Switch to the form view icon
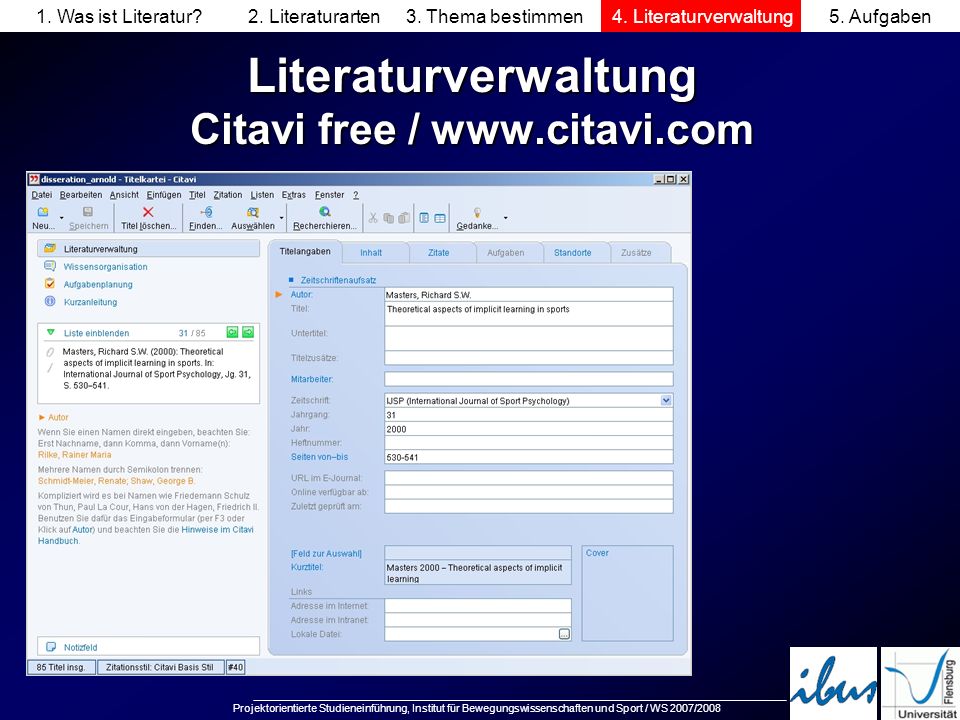Image resolution: width=960 pixels, height=720 pixels. click(424, 218)
